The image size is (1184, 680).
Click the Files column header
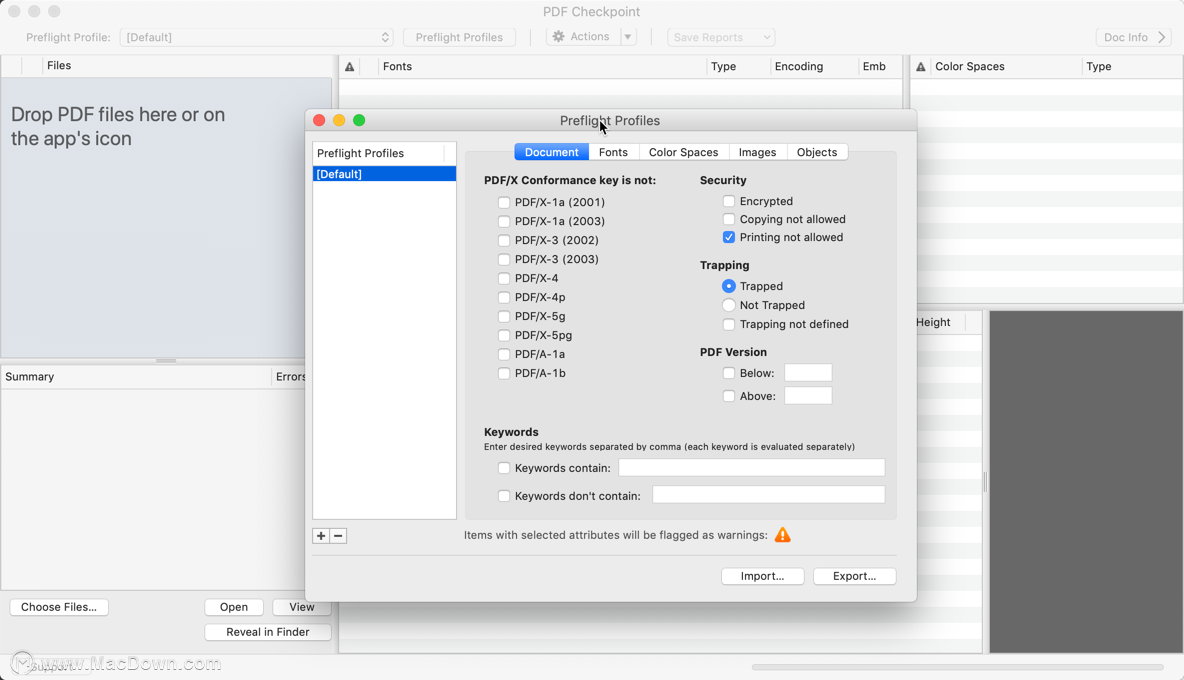click(x=187, y=66)
